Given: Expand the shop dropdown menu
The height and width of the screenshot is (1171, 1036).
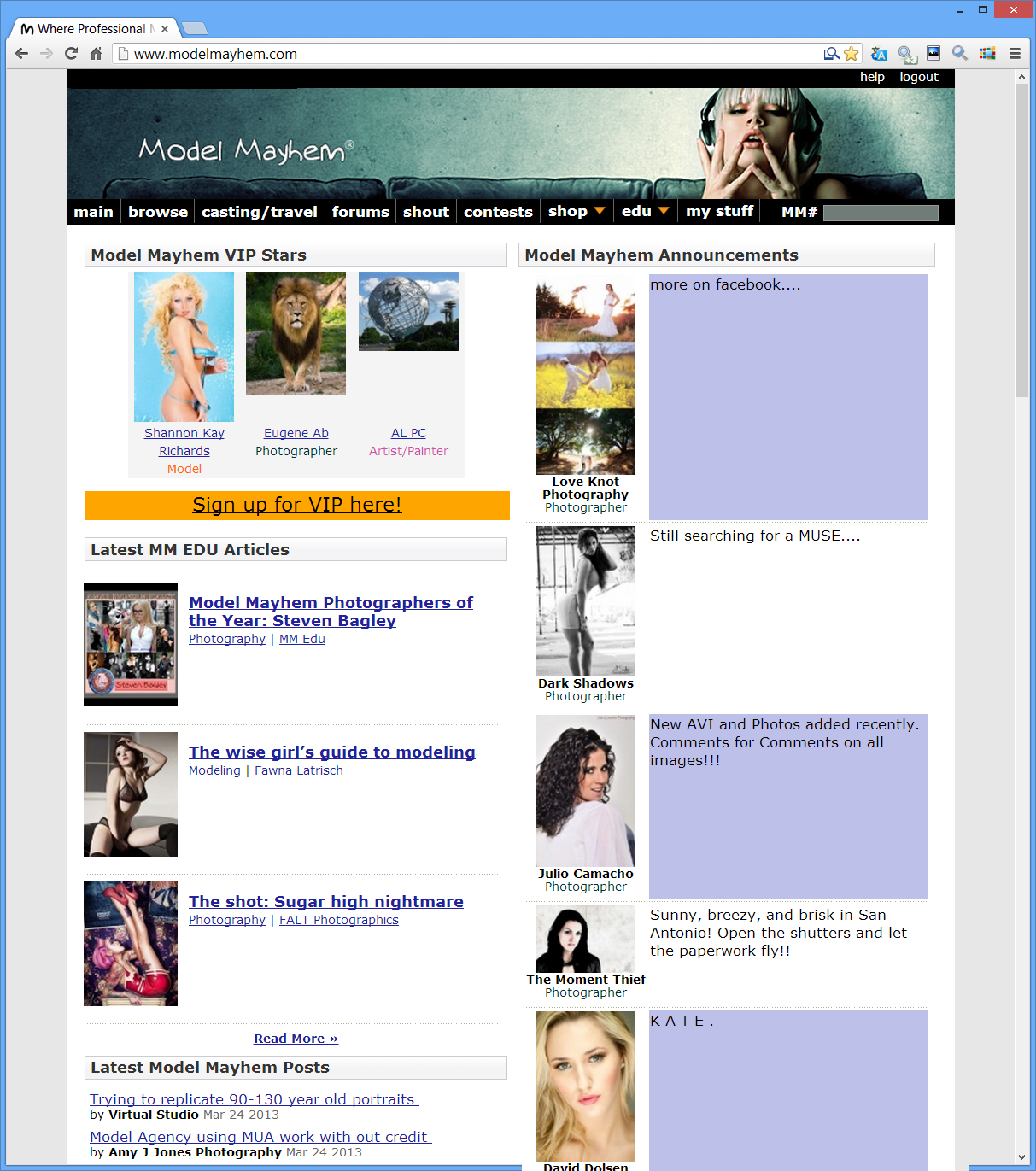Looking at the screenshot, I should pos(576,211).
